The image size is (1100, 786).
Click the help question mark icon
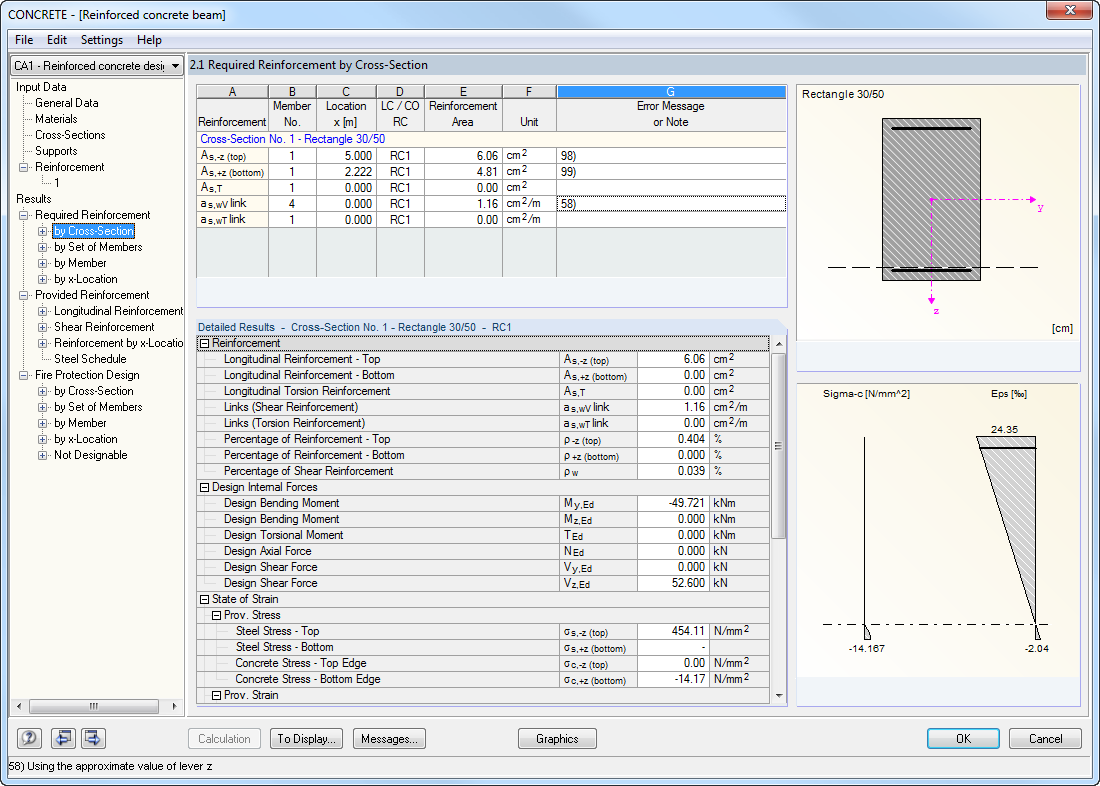29,738
